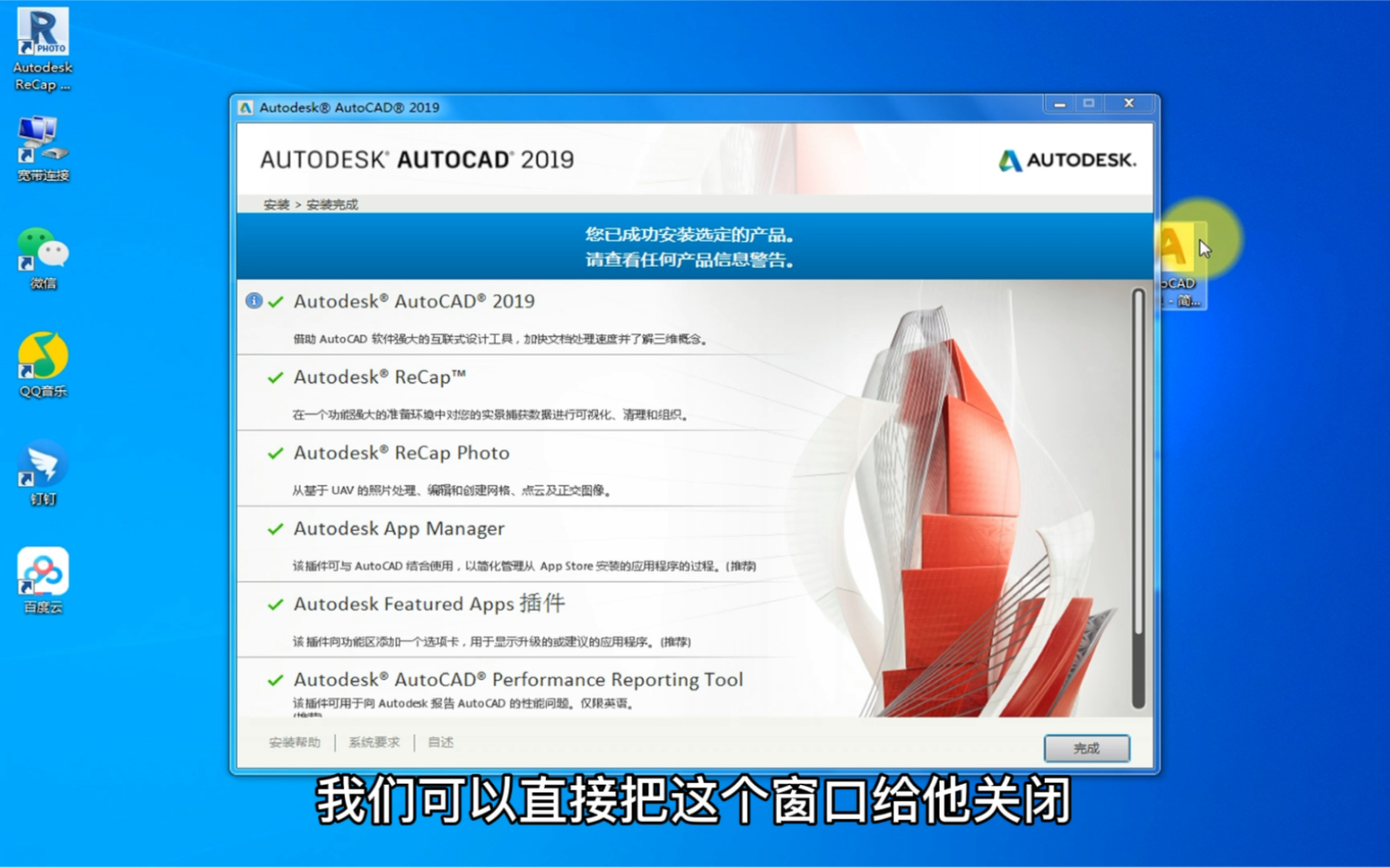Launch the 微信 WeChat desktop icon
Screen dimensions: 1390x868
point(43,258)
